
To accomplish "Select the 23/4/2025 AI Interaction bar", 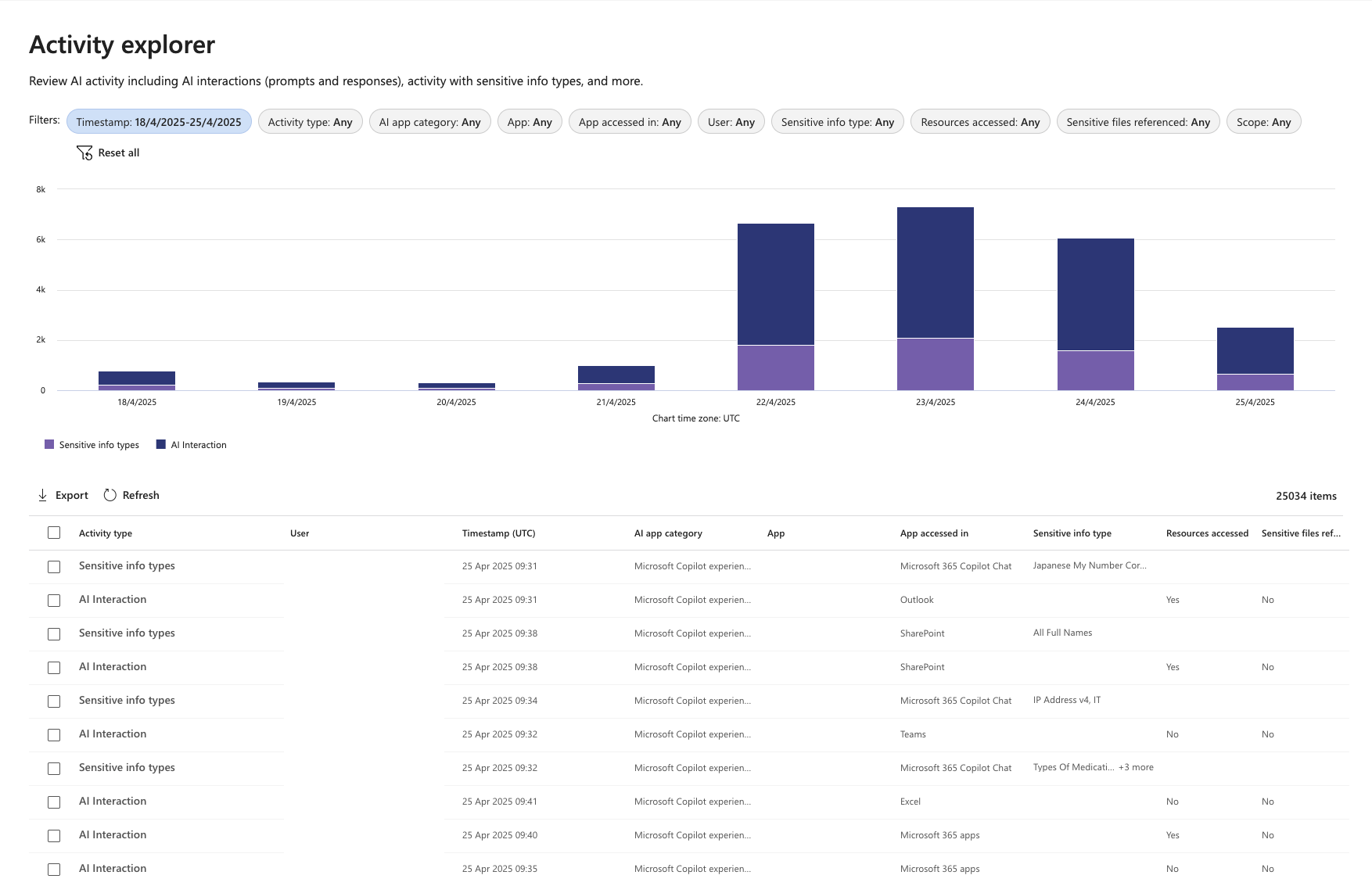I will pyautogui.click(x=936, y=272).
